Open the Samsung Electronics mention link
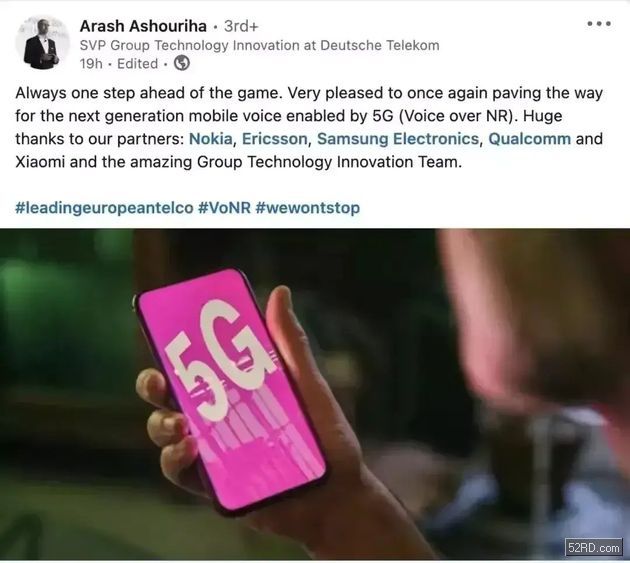This screenshot has height=563, width=630. point(398,139)
